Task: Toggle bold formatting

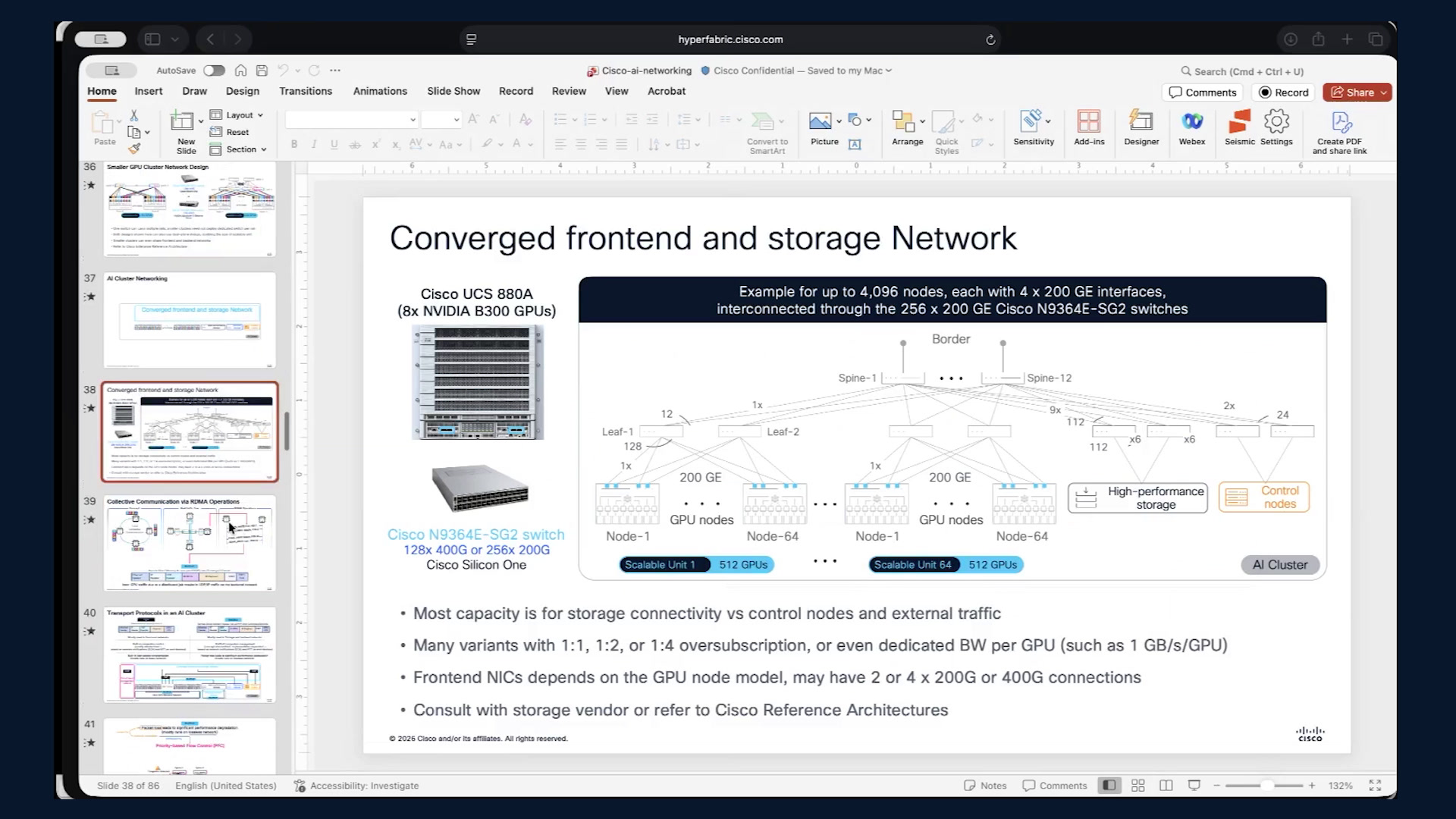Action: click(x=294, y=144)
